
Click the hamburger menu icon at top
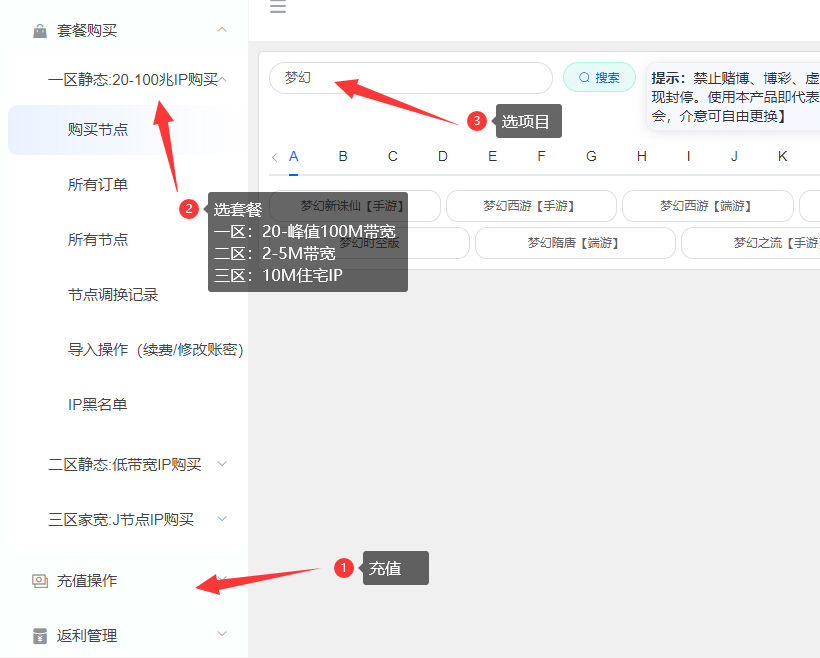point(278,6)
